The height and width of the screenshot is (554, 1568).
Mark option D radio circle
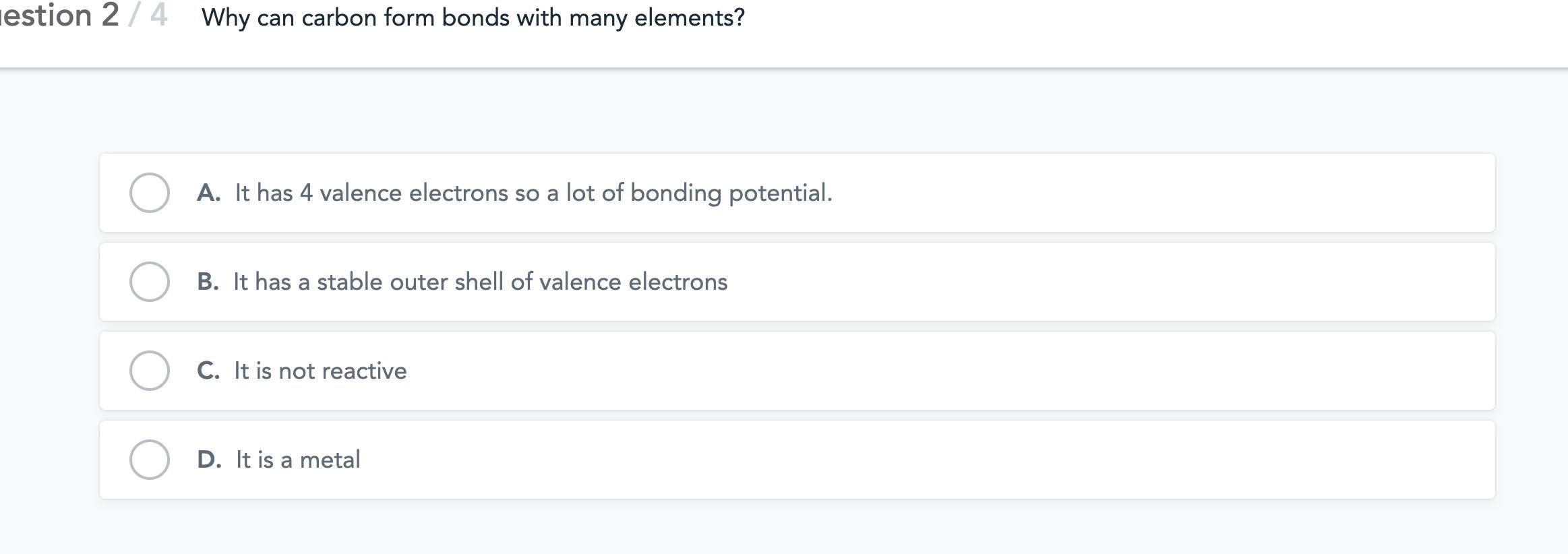pyautogui.click(x=149, y=460)
